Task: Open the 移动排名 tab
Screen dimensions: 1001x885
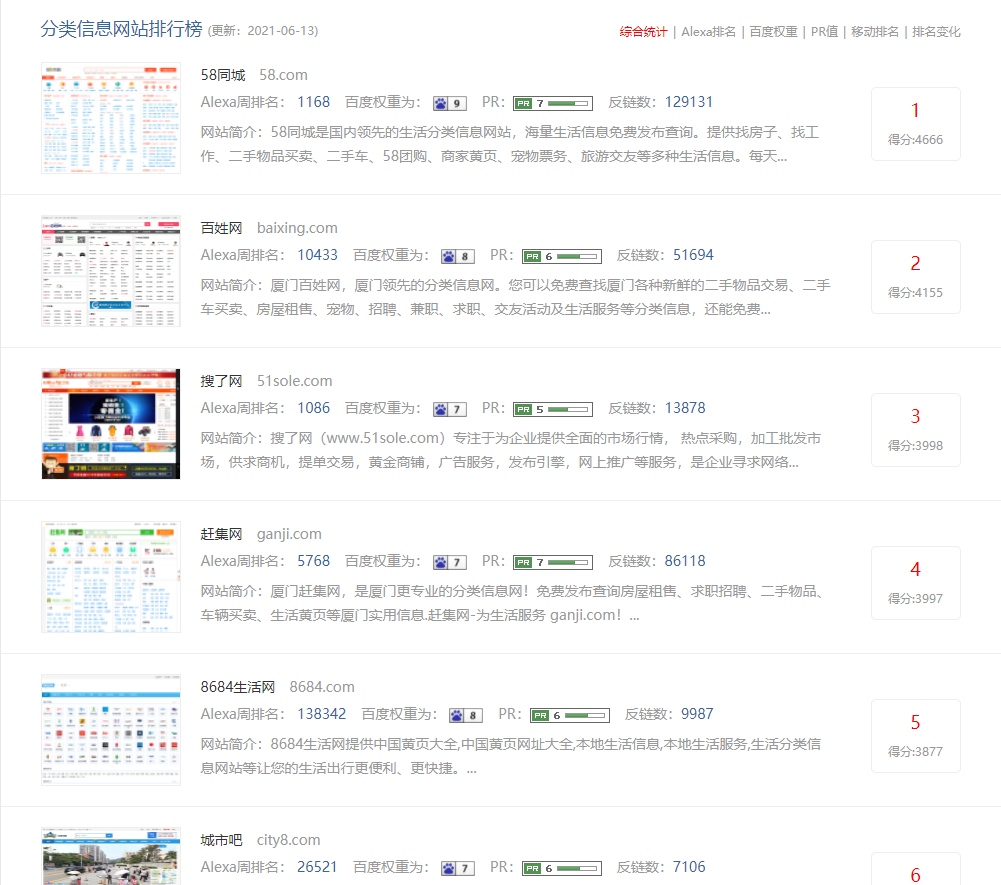Action: [x=875, y=32]
